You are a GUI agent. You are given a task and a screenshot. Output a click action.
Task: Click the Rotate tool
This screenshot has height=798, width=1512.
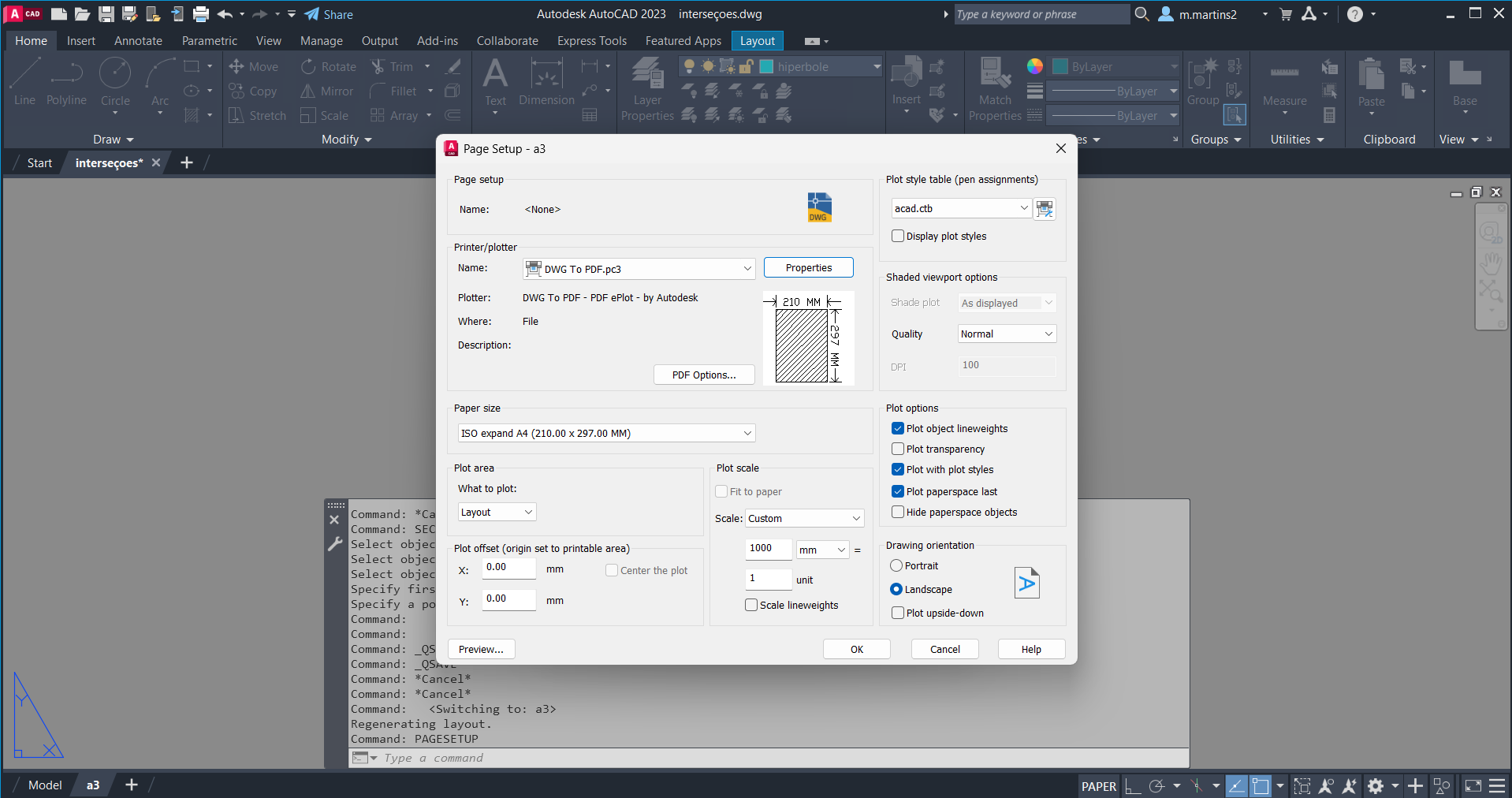[329, 67]
